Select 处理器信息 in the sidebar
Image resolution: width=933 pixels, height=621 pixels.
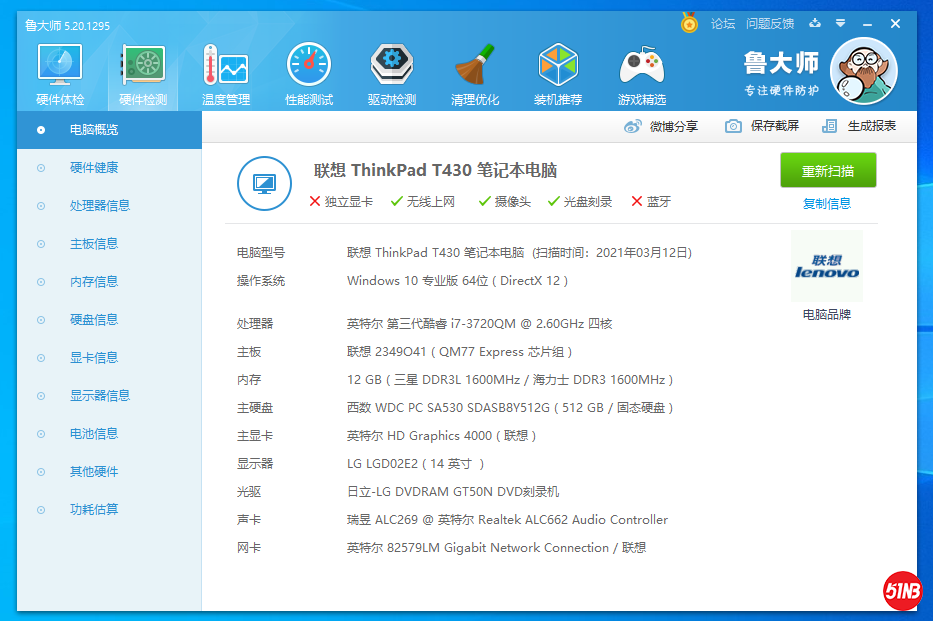pos(99,206)
